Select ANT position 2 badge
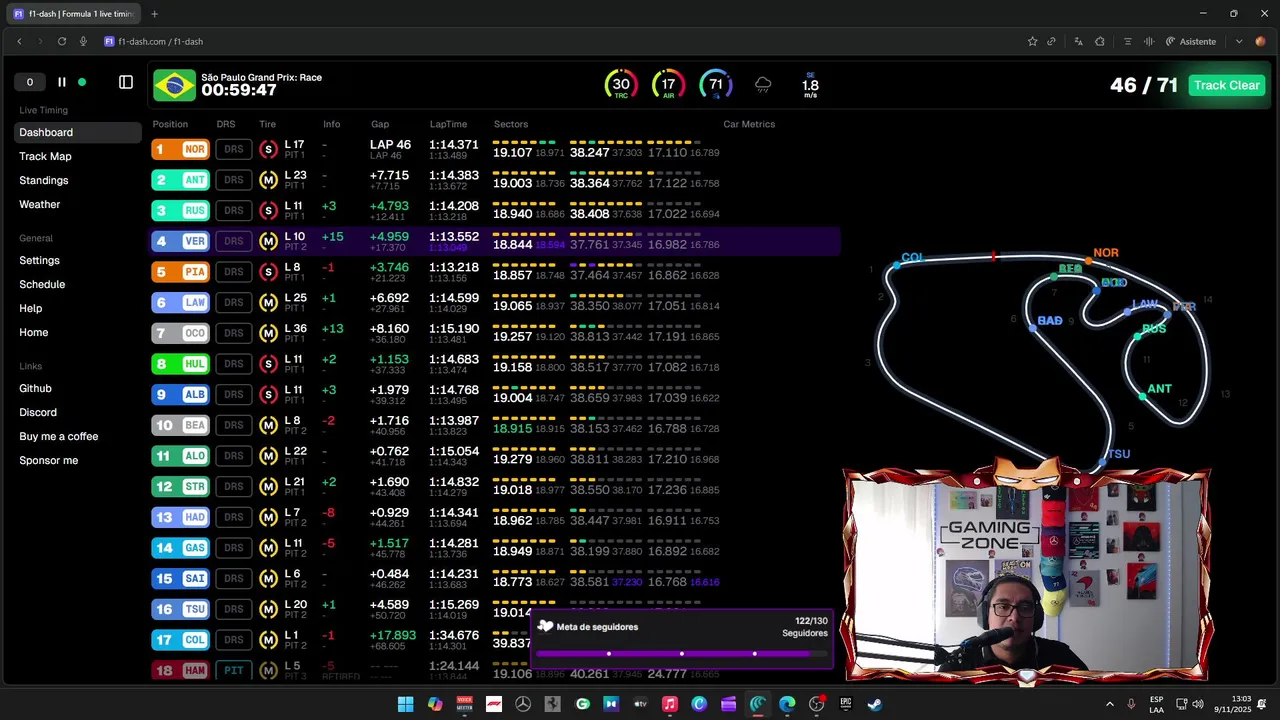The width and height of the screenshot is (1280, 720). [180, 180]
